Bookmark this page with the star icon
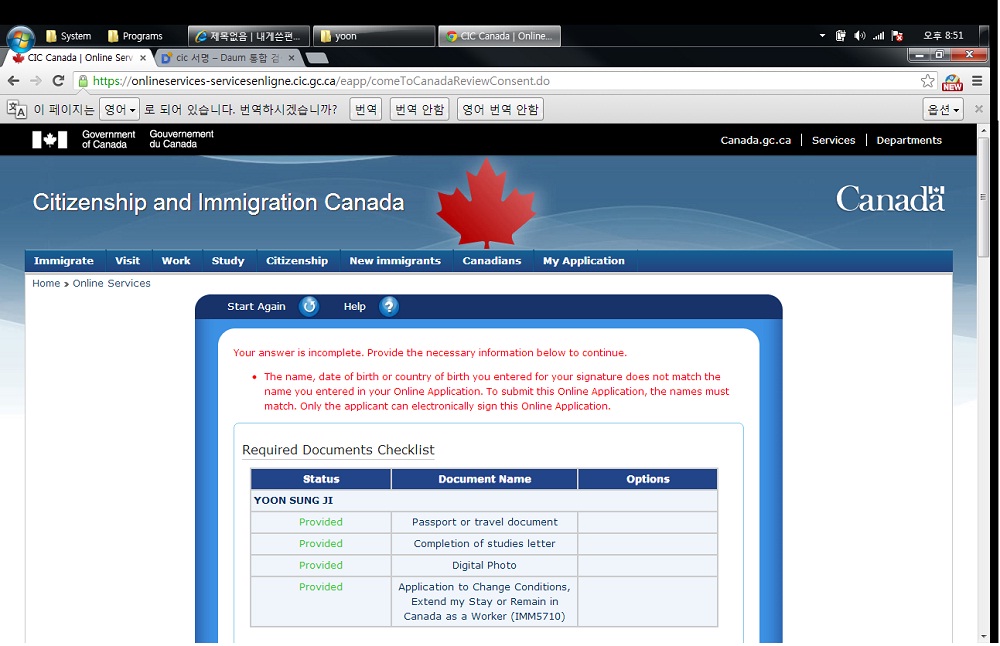The image size is (1000, 646). (927, 81)
